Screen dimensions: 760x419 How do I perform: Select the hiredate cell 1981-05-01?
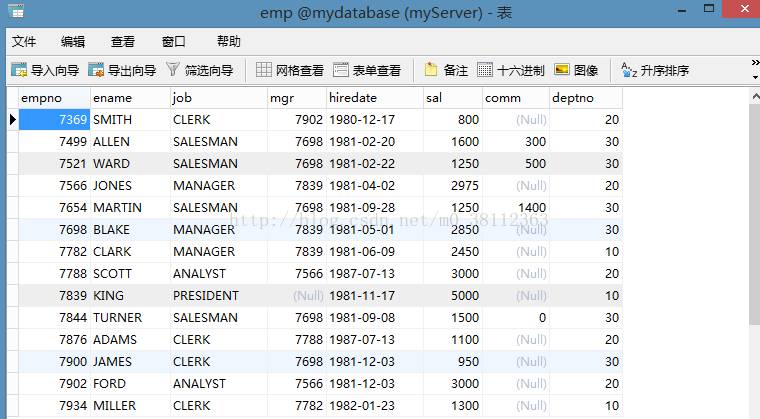375,229
